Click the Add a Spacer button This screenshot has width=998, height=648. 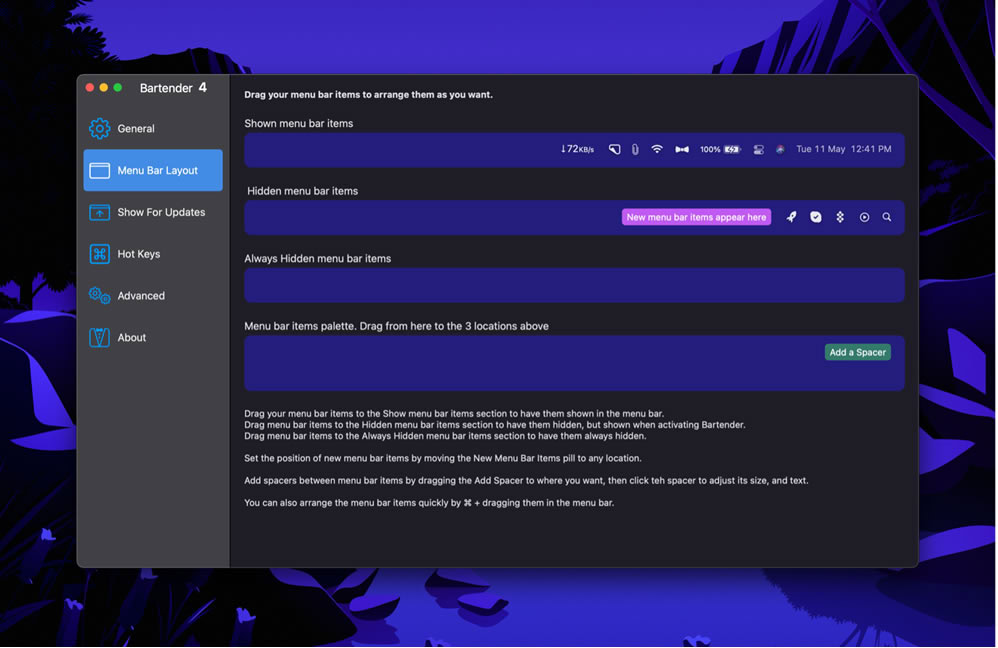[x=857, y=353]
